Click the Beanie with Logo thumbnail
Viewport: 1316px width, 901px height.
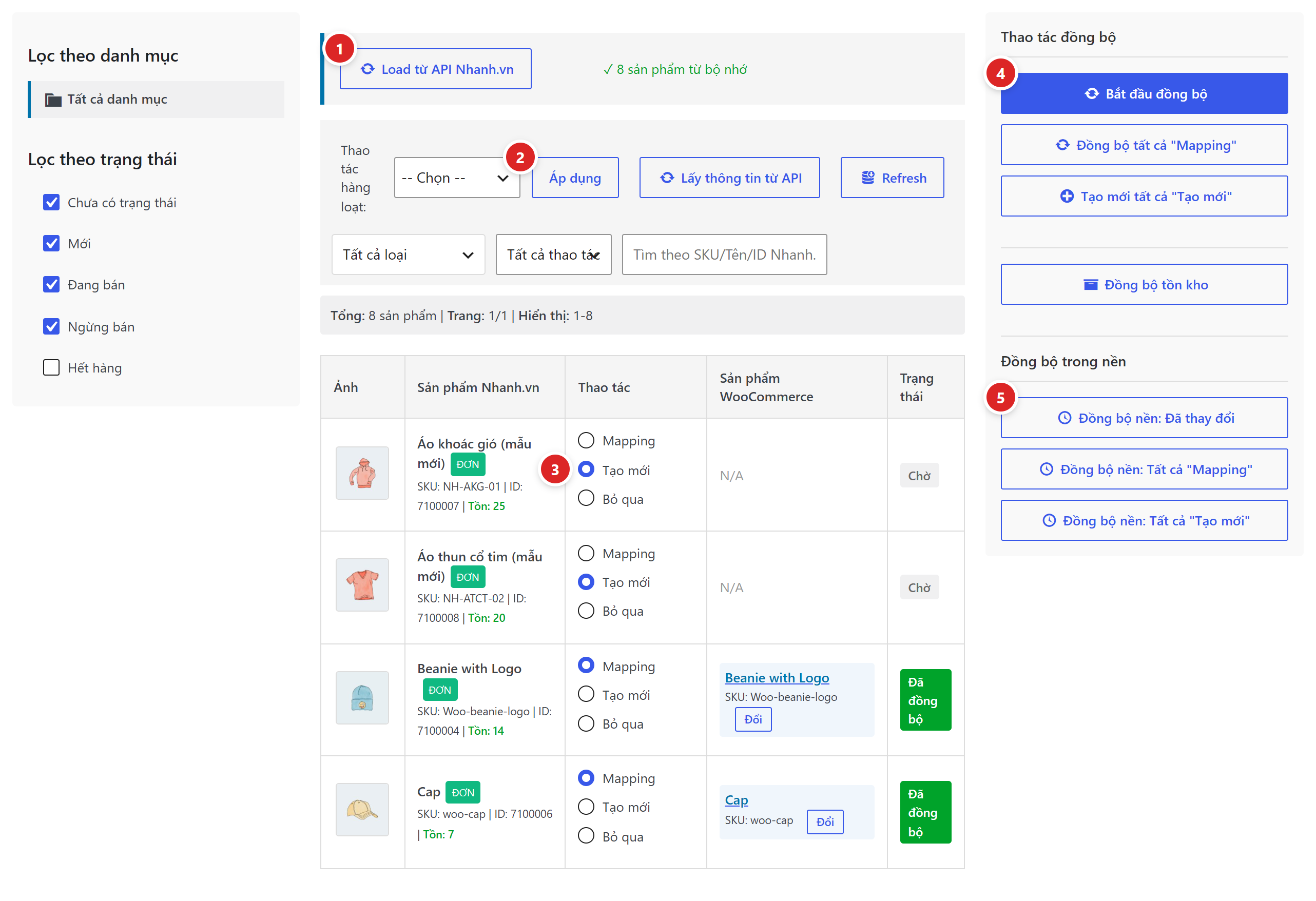pos(362,698)
